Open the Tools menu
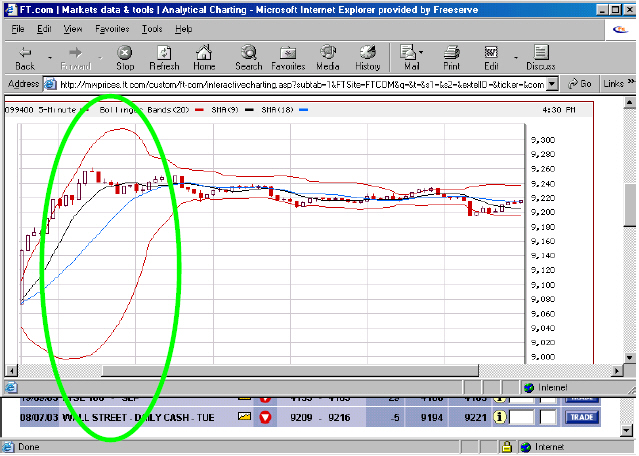 coord(152,29)
